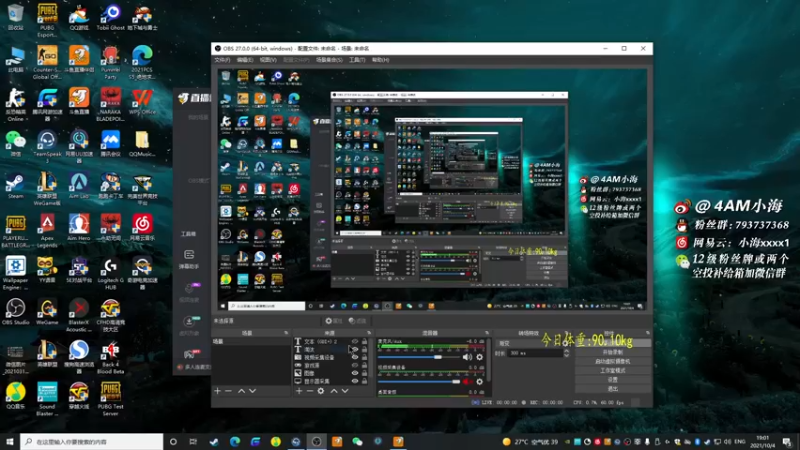Viewport: 800px width, 450px height.
Task: Remove selected source with the minus icon
Action: pos(310,391)
